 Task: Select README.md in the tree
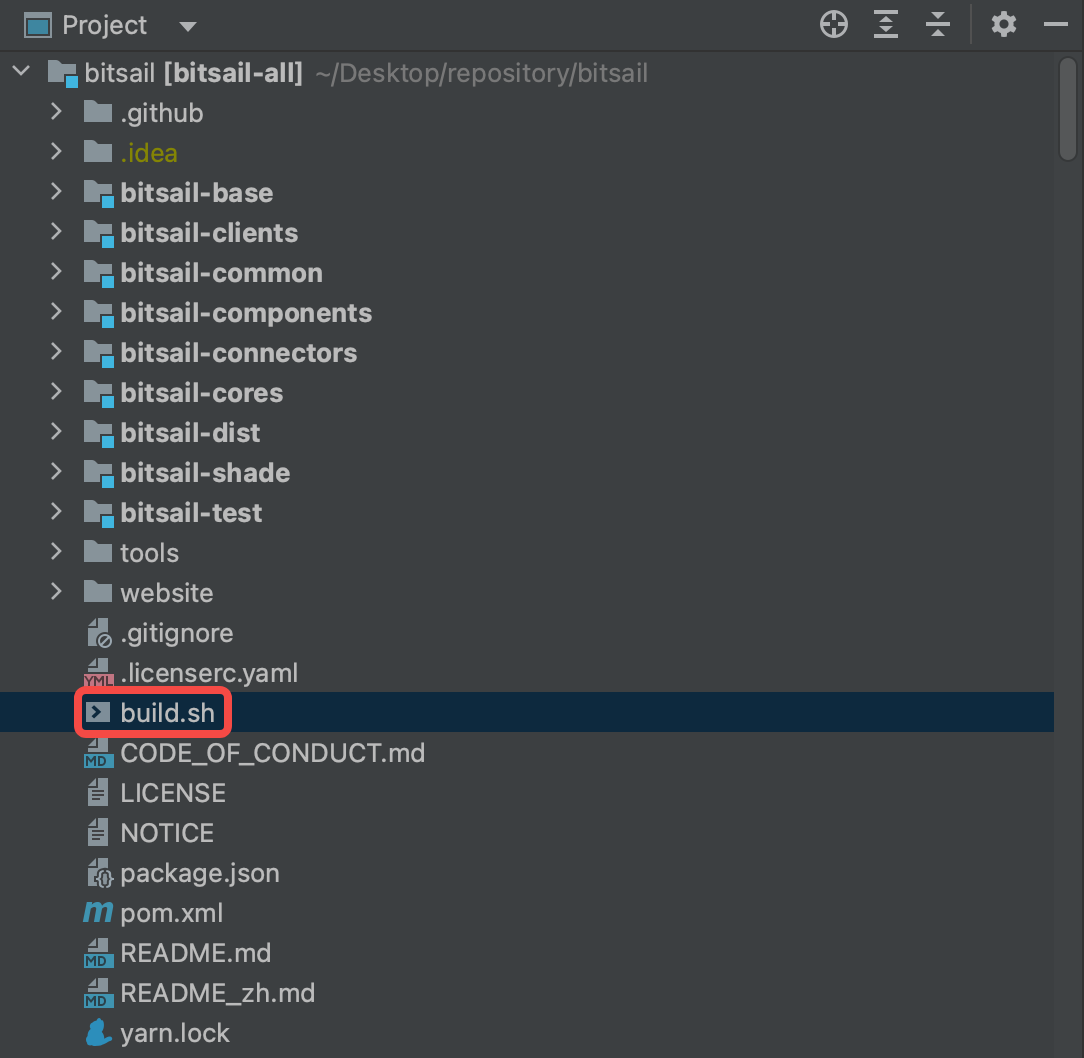pos(195,953)
